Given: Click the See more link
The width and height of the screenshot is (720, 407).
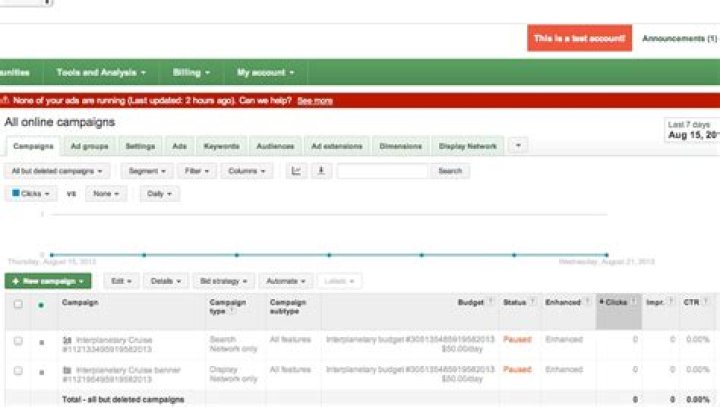Looking at the screenshot, I should (x=315, y=101).
